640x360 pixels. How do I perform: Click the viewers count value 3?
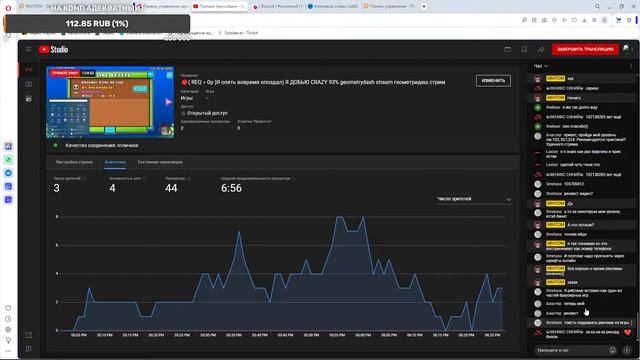point(56,188)
